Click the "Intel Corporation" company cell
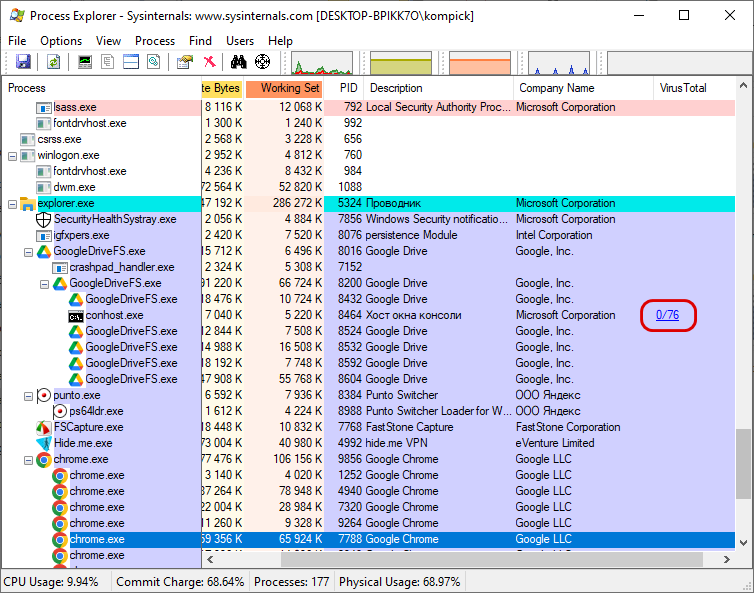Viewport: 754px width, 593px height. pos(554,235)
